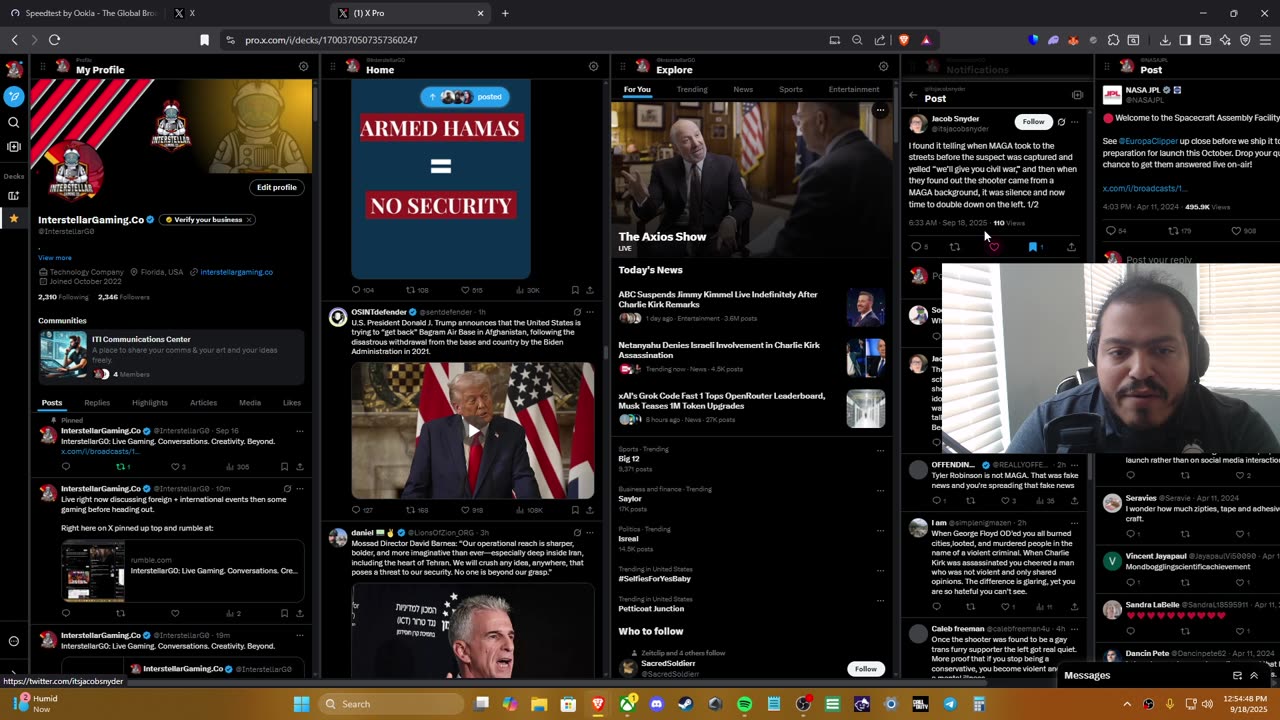Reload the page with refresh button
This screenshot has height=720, width=1280.
tap(54, 40)
